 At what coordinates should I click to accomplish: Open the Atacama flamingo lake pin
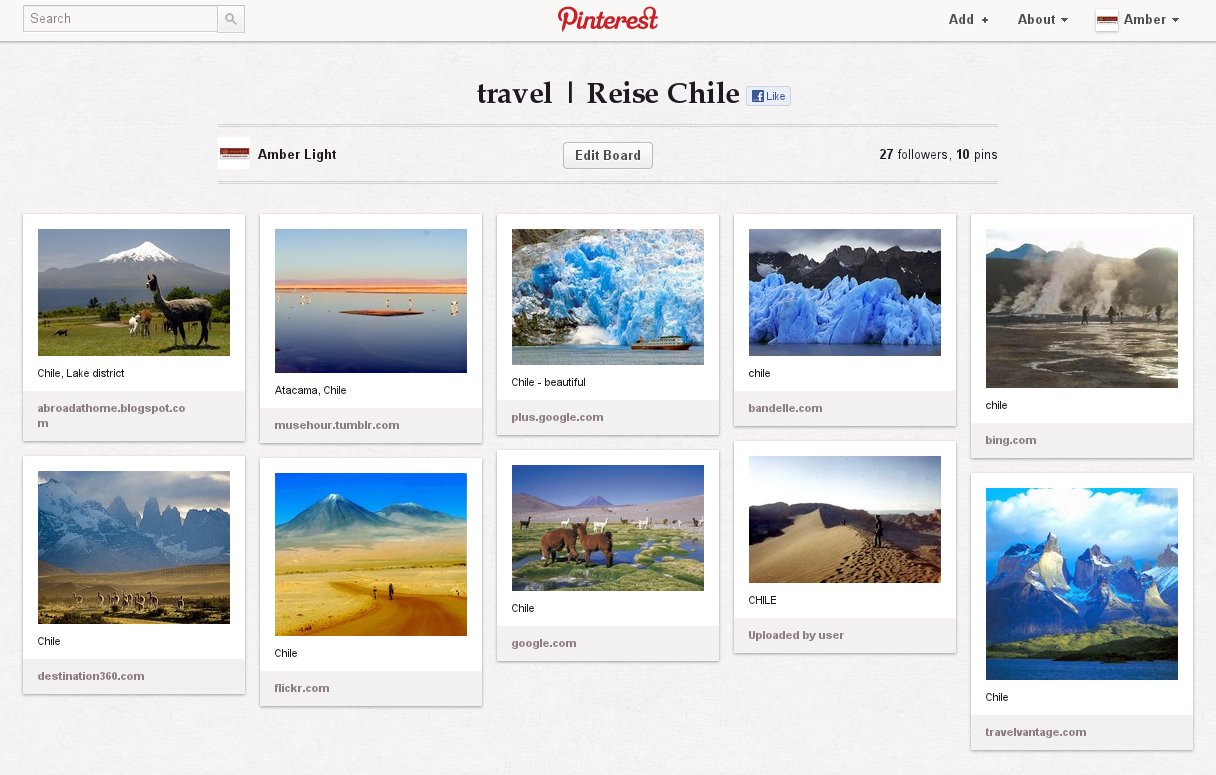pos(371,301)
